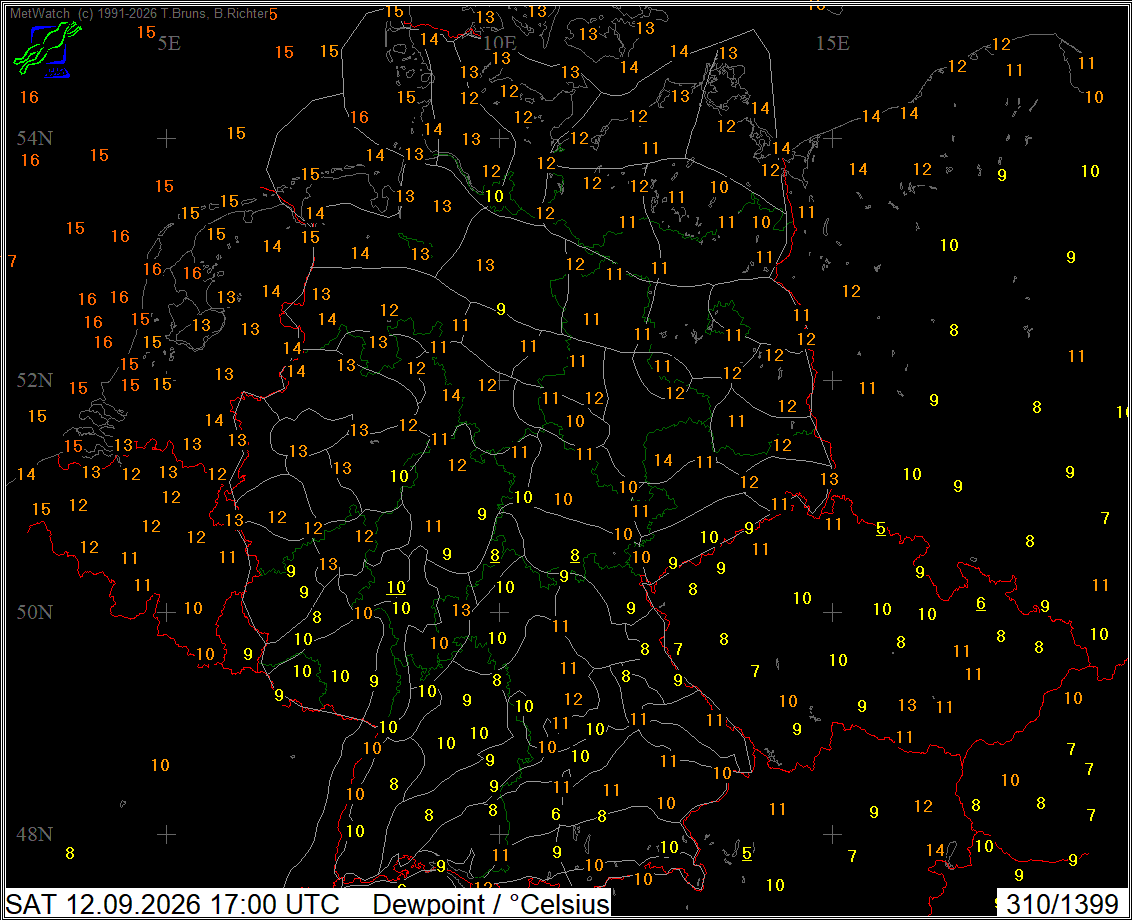This screenshot has width=1132, height=920.
Task: Click the MetWatch copyright title text
Action: click(x=139, y=14)
